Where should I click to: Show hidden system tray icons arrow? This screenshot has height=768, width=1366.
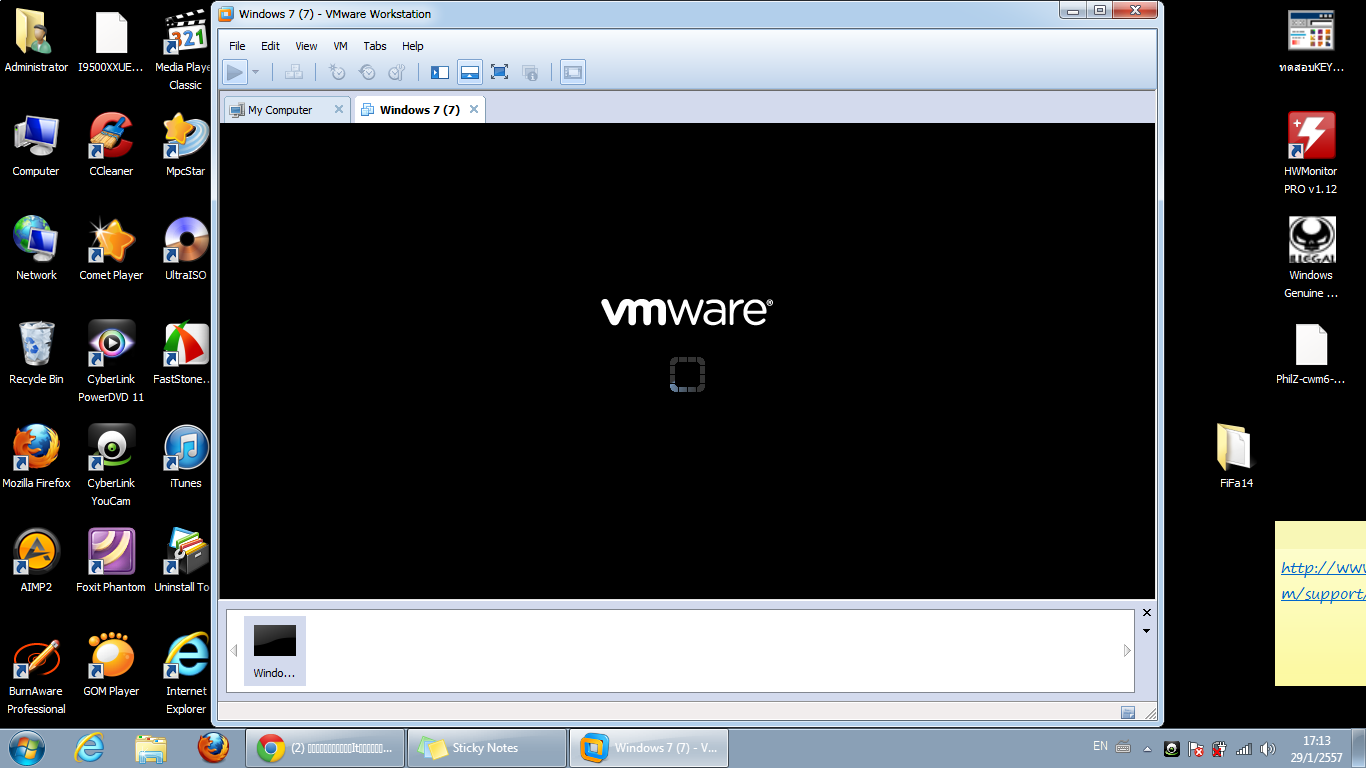click(x=1147, y=748)
